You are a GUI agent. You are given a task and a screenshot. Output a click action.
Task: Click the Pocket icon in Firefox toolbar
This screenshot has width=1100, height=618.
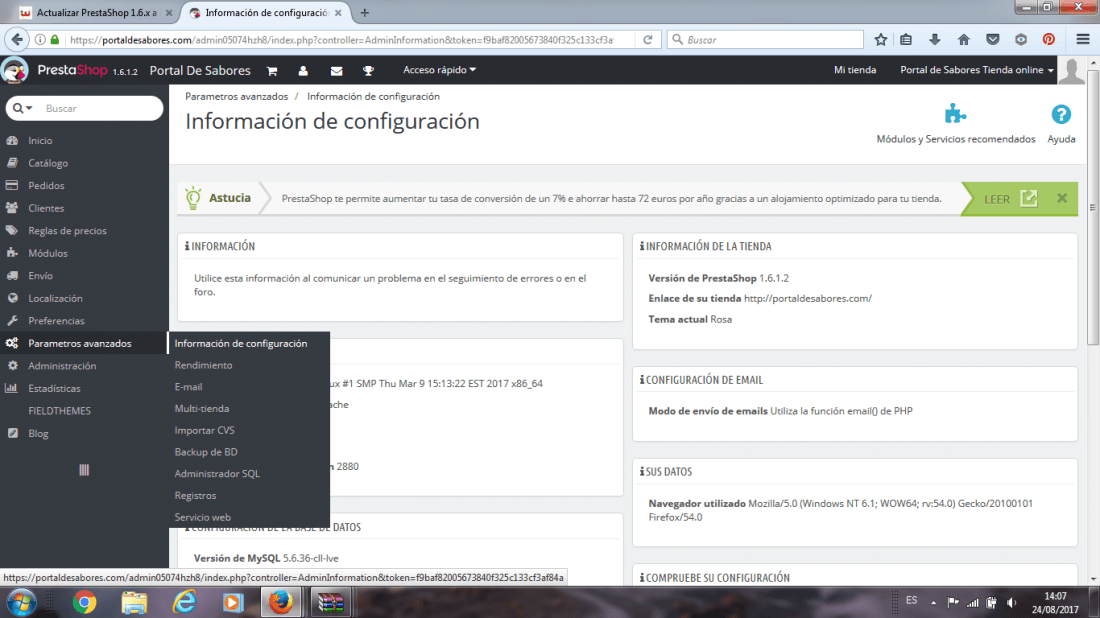point(992,40)
